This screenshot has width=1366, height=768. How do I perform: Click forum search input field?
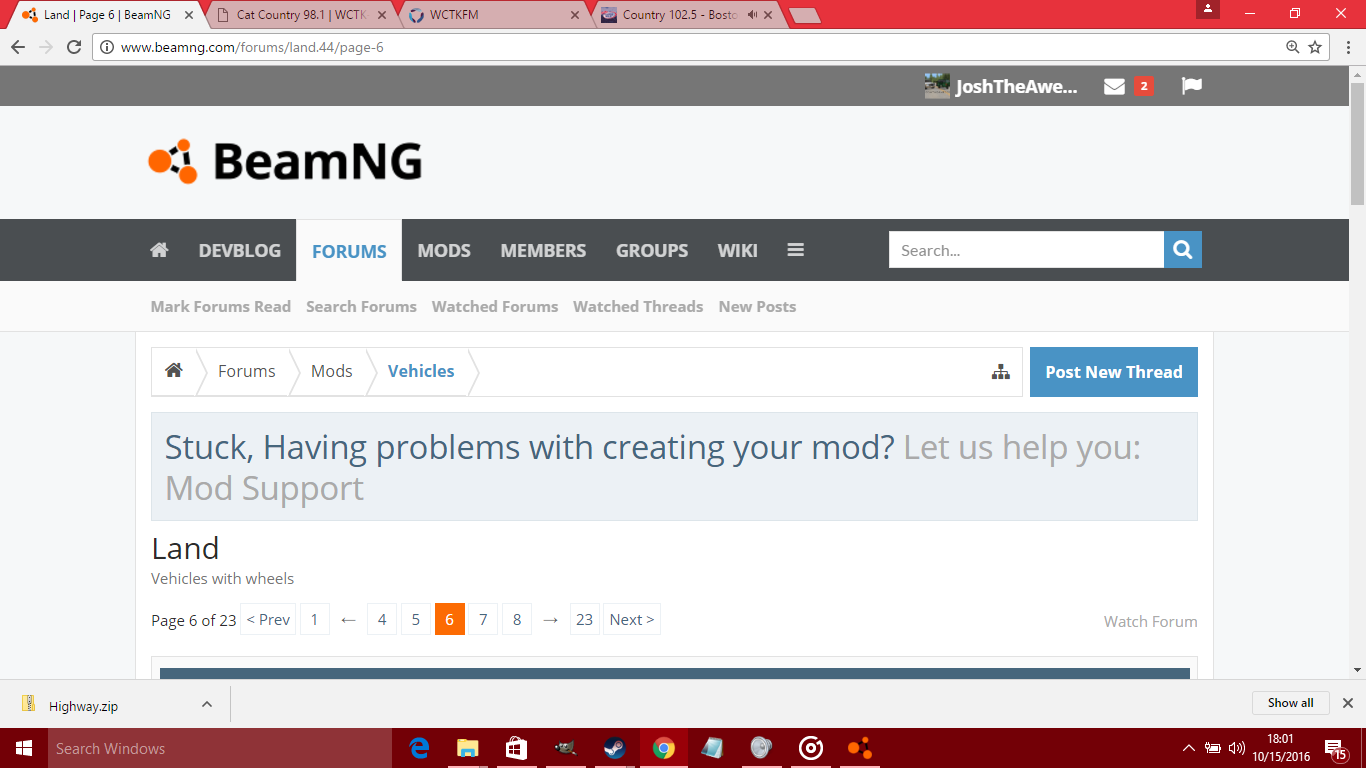(x=1026, y=250)
